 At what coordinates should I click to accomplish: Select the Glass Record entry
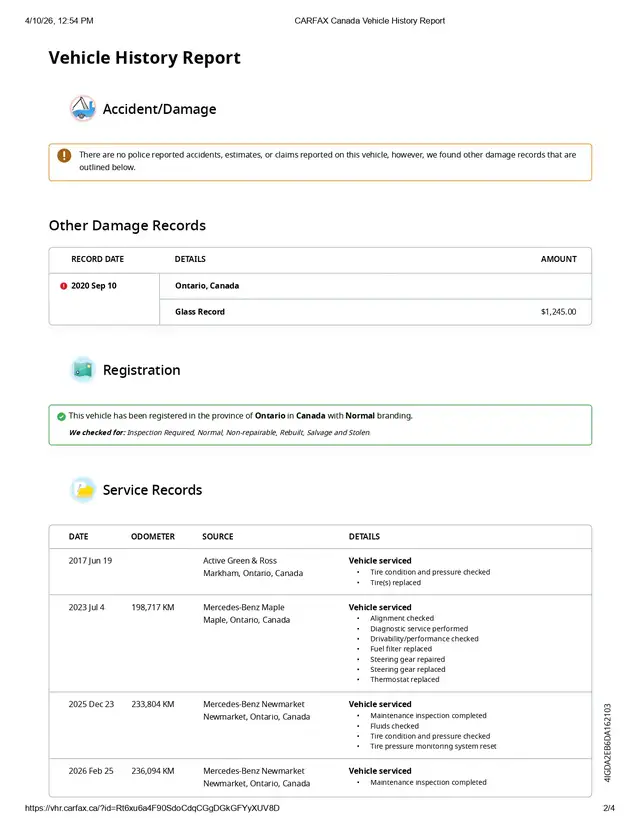point(200,312)
